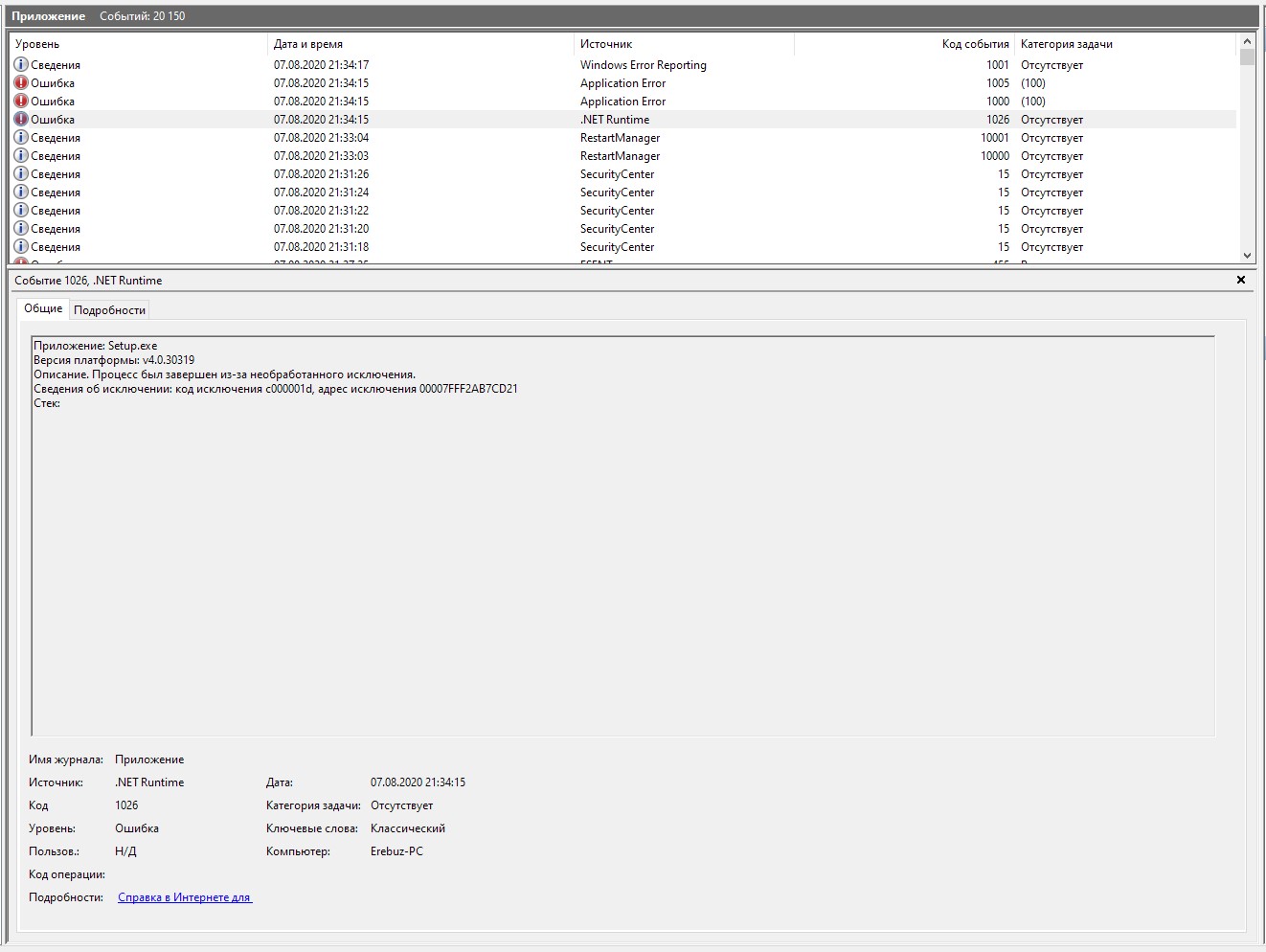Click event code 1001 cell
Image resolution: width=1266 pixels, height=952 pixels.
(x=998, y=65)
